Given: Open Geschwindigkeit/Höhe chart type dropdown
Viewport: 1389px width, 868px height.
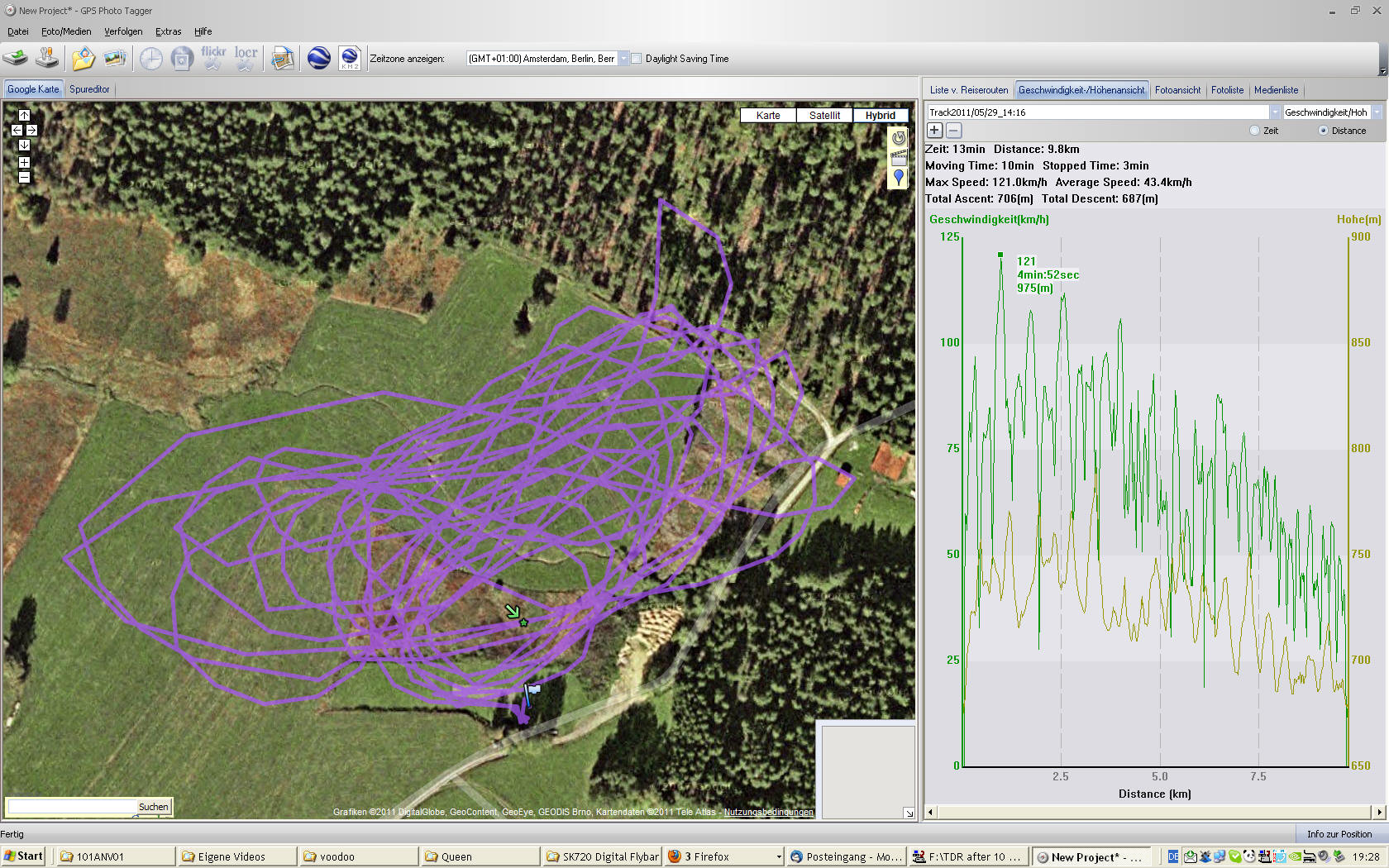Looking at the screenshot, I should pos(1377,112).
